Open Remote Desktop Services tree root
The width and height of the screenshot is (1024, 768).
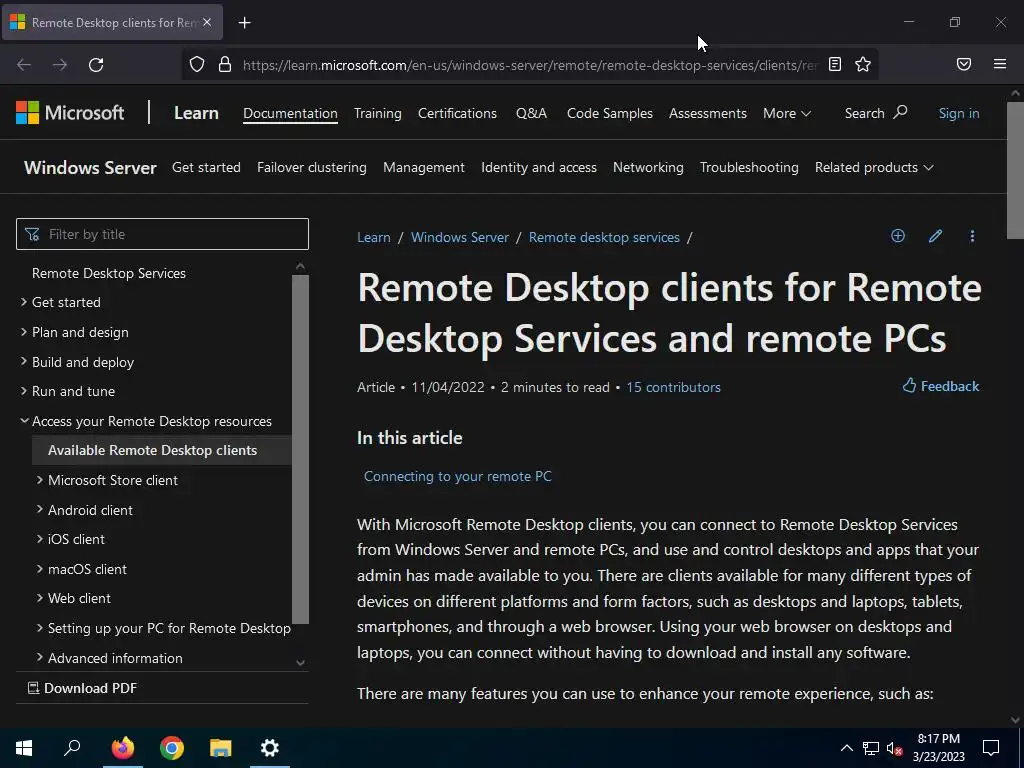click(x=109, y=273)
